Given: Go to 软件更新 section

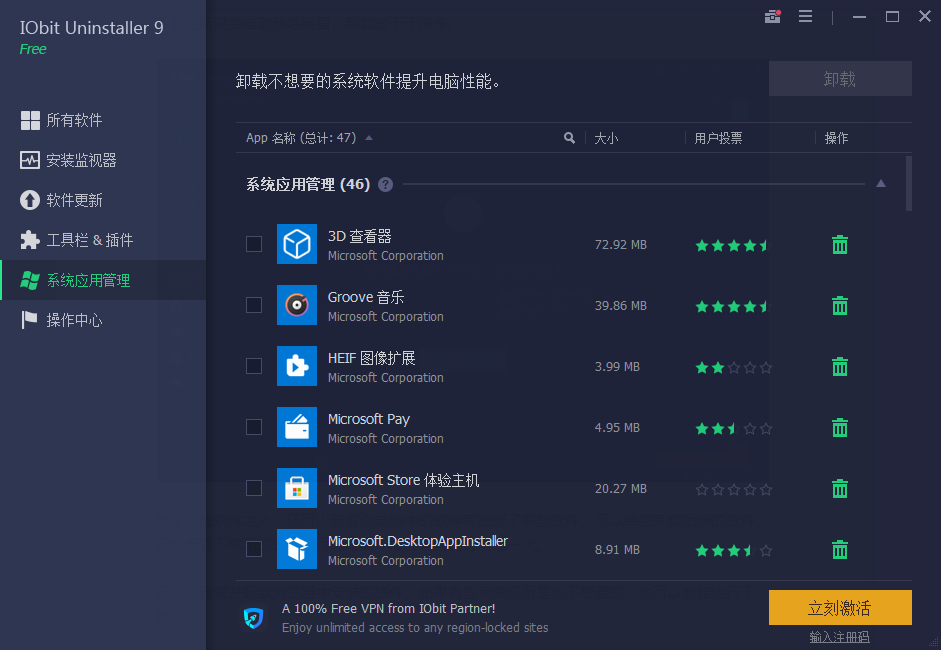Looking at the screenshot, I should point(103,200).
